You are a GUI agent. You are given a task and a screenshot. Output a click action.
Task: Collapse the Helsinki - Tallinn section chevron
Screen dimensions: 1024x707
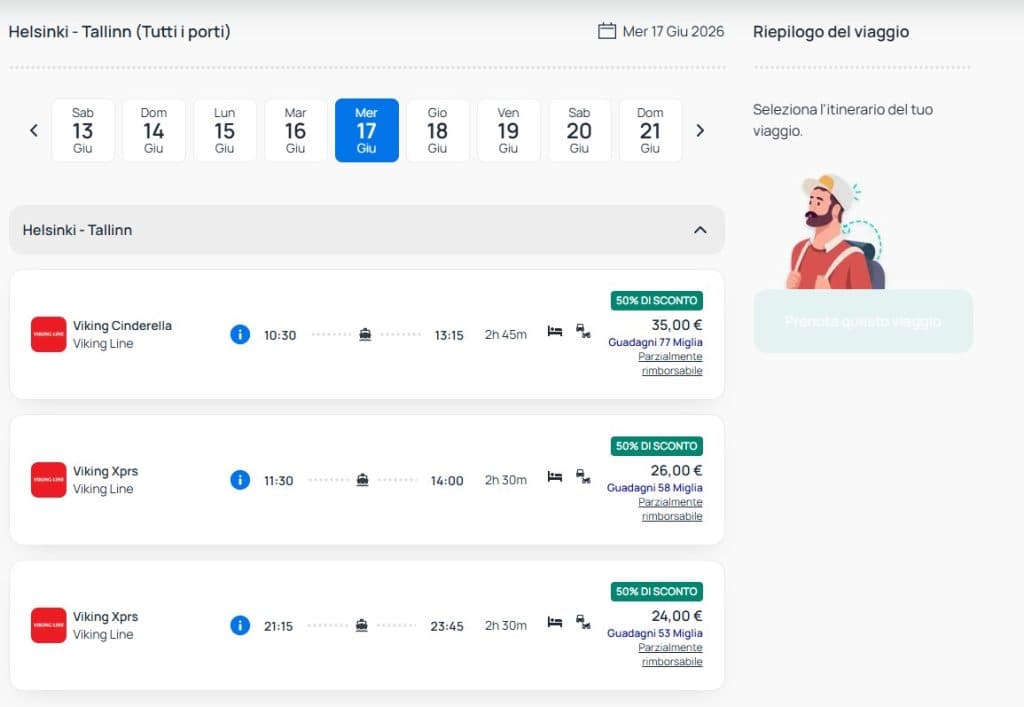[700, 230]
